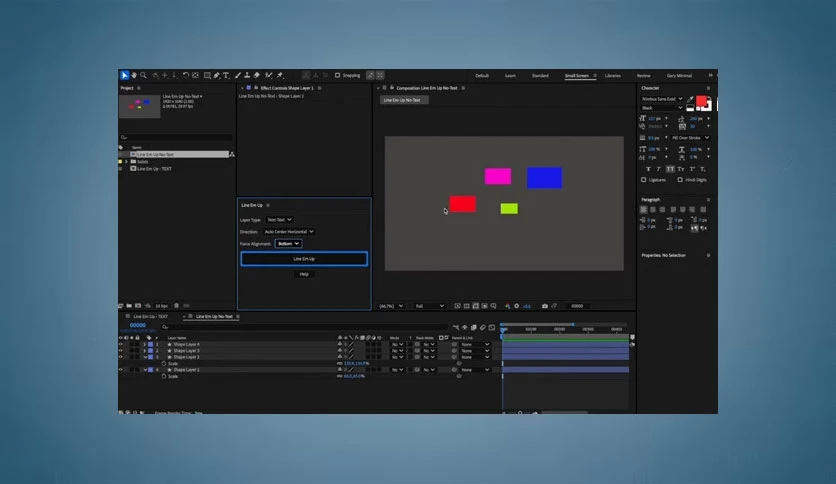Viewport: 836px width, 484px height.
Task: Switch to the Review workspace
Action: point(644,76)
